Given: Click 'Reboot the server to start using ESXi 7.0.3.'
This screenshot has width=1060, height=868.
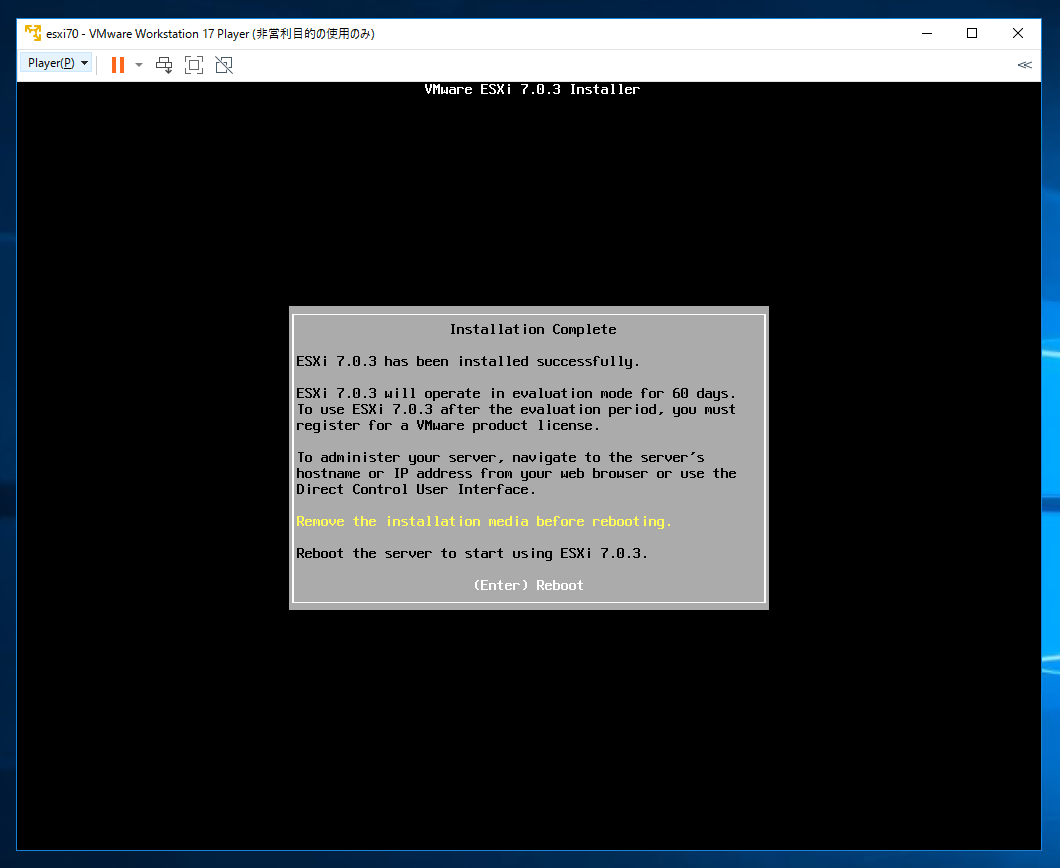Looking at the screenshot, I should 472,554.
